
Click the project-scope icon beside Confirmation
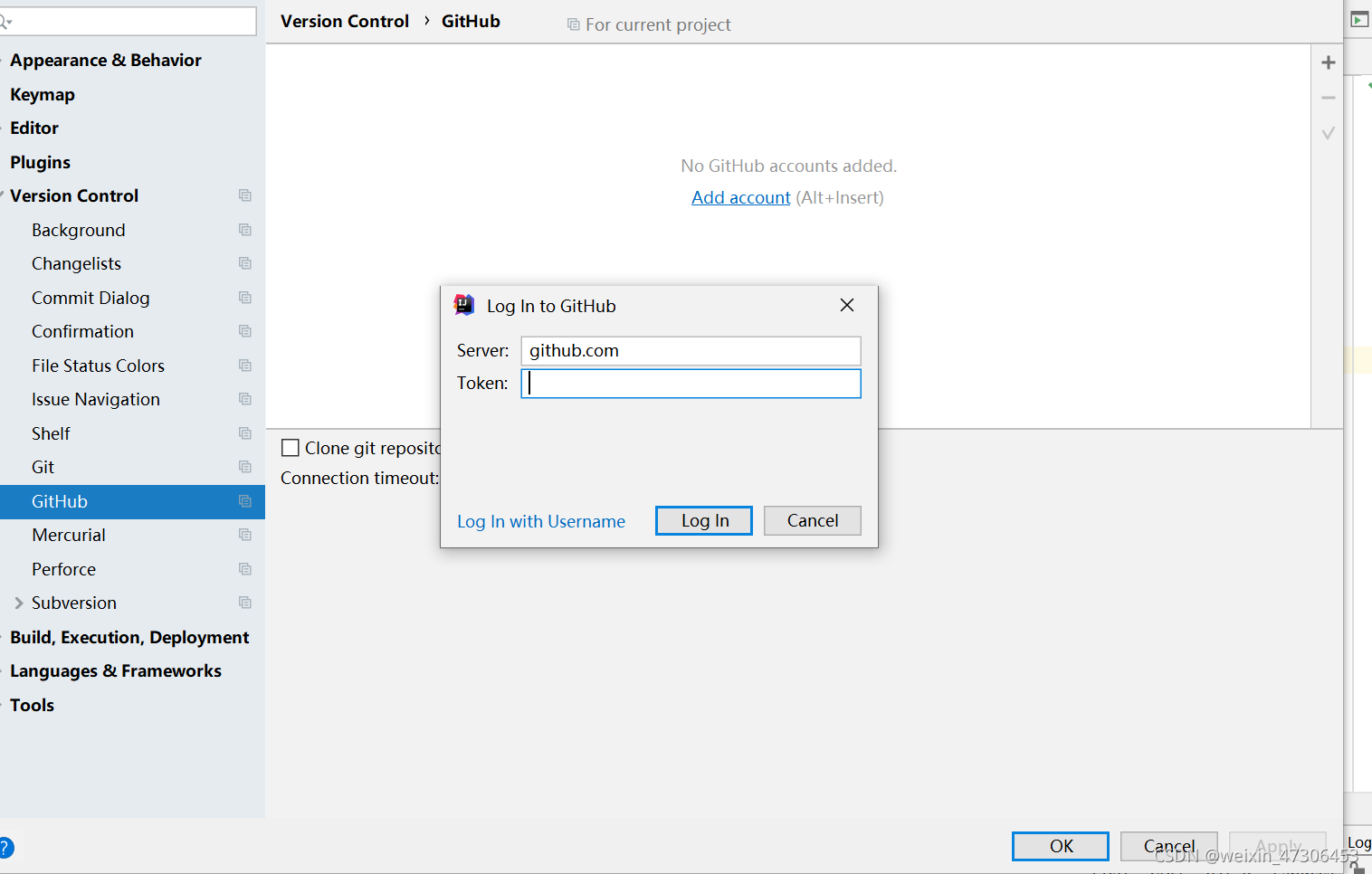pyautogui.click(x=245, y=331)
